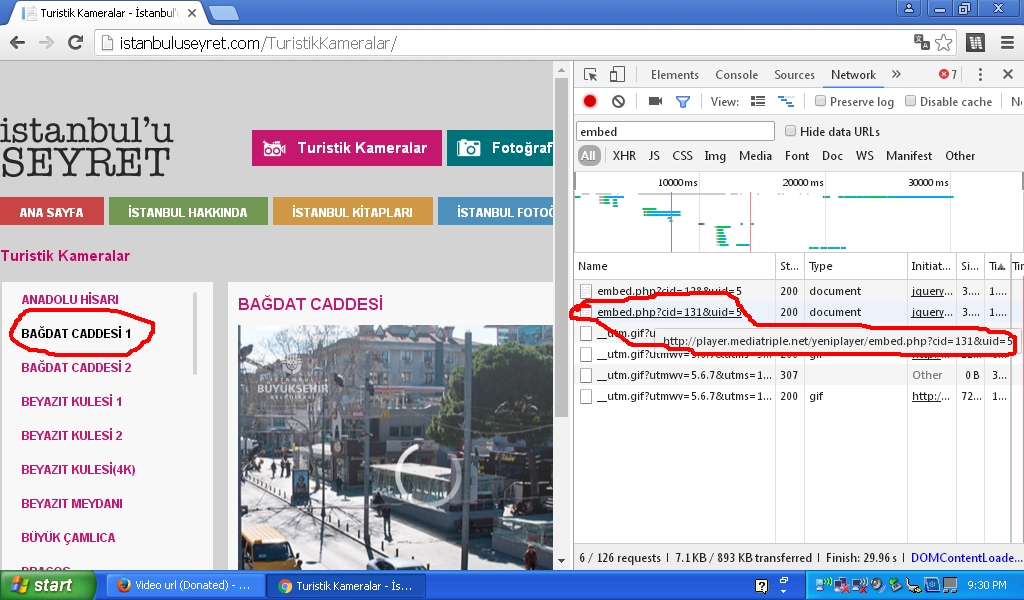This screenshot has height=600, width=1024.
Task: Open the translate page icon
Action: click(x=921, y=42)
